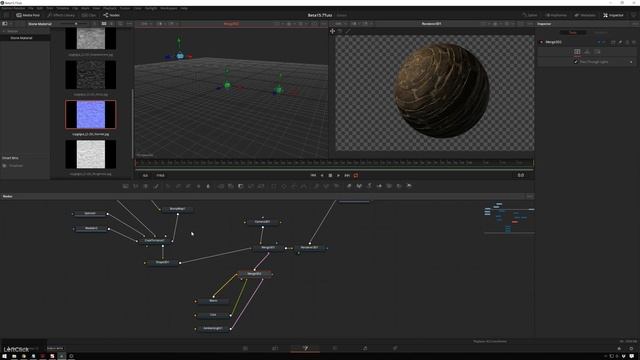Open the left viewer zoom dropdown
Screen dimensions: 640x360
146,24
